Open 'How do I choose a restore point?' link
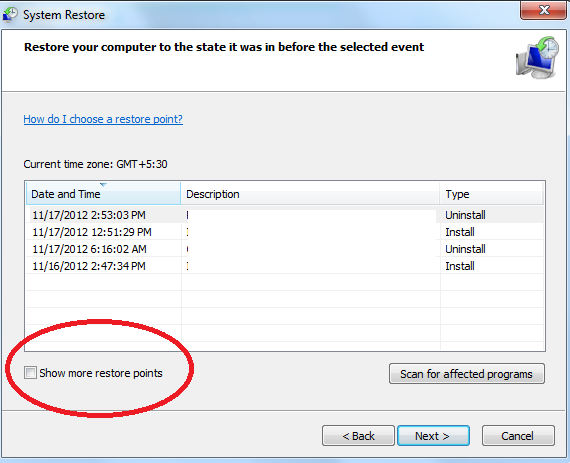 click(103, 119)
